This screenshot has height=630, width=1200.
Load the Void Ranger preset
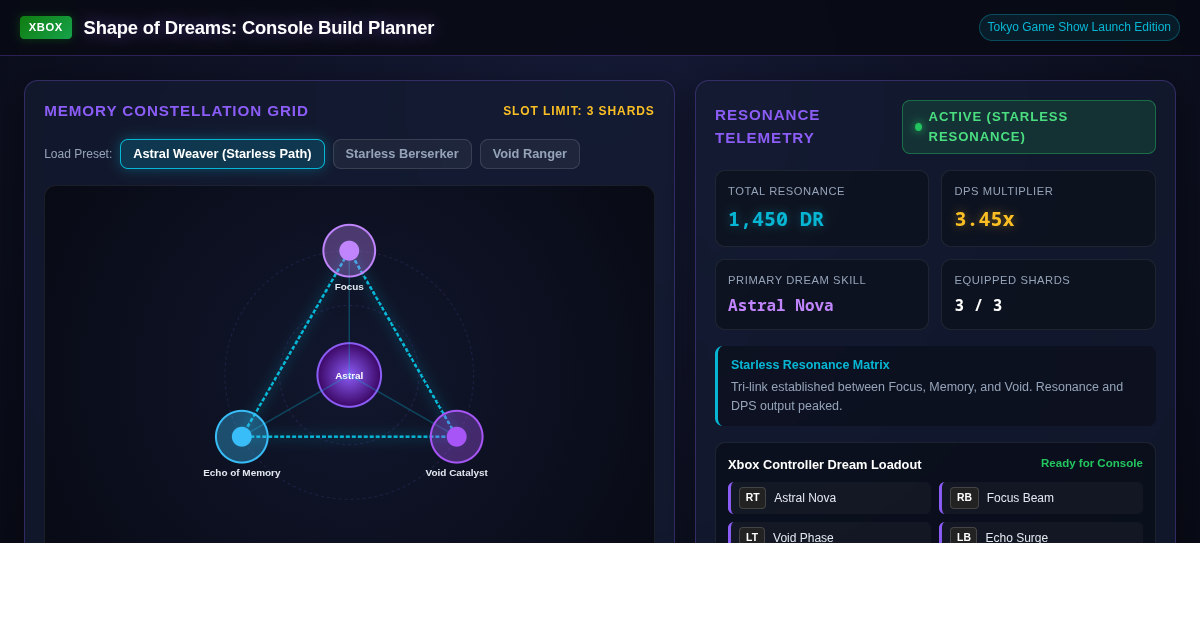530,154
